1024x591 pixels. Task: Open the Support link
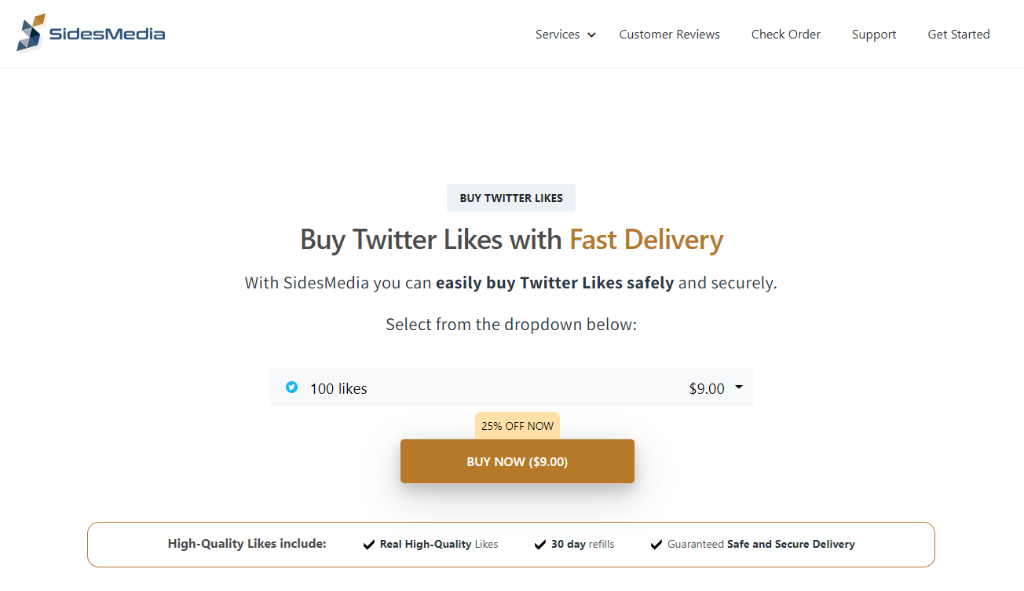click(x=874, y=35)
